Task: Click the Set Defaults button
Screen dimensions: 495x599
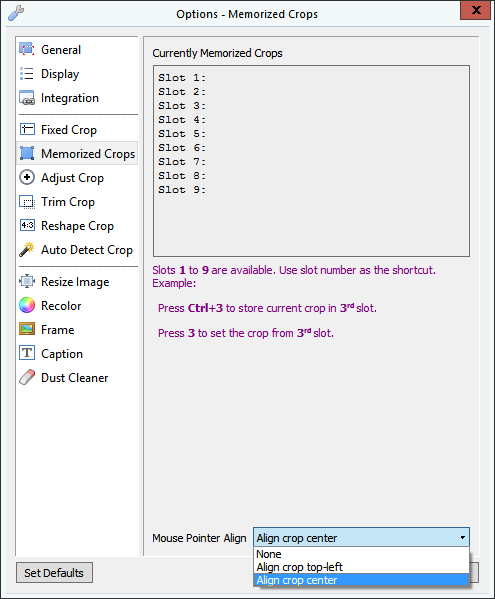Action: [x=54, y=573]
